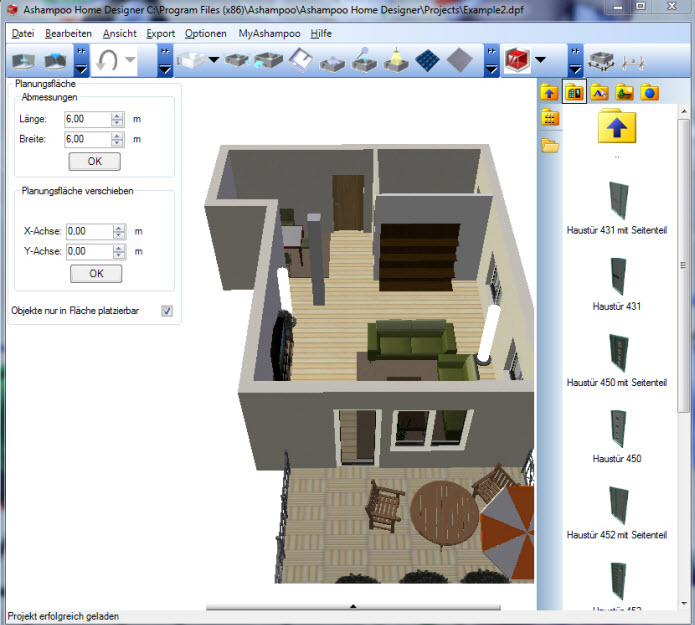695x625 pixels.
Task: Click the round patio table in 3D view
Action: [x=444, y=512]
